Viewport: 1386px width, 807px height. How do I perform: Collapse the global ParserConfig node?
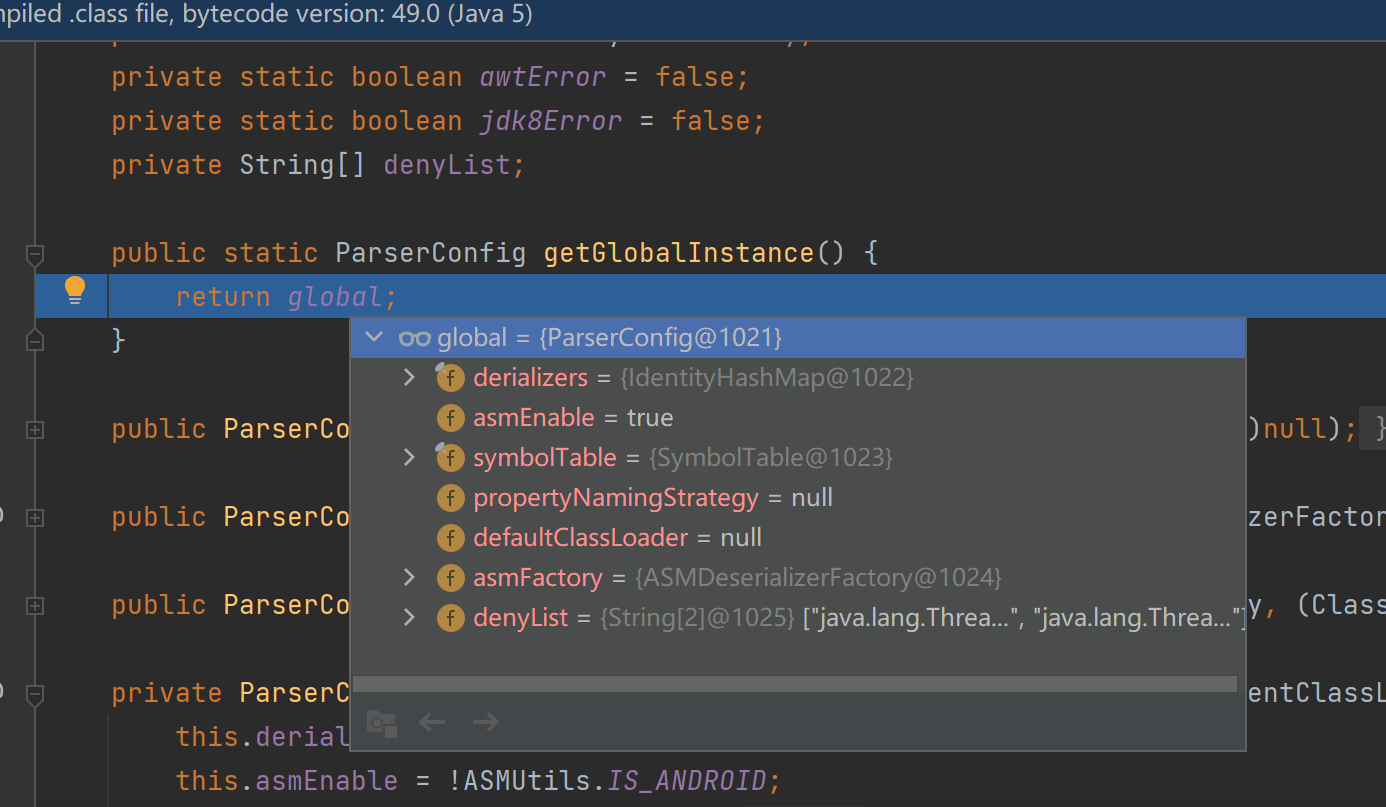tap(374, 338)
